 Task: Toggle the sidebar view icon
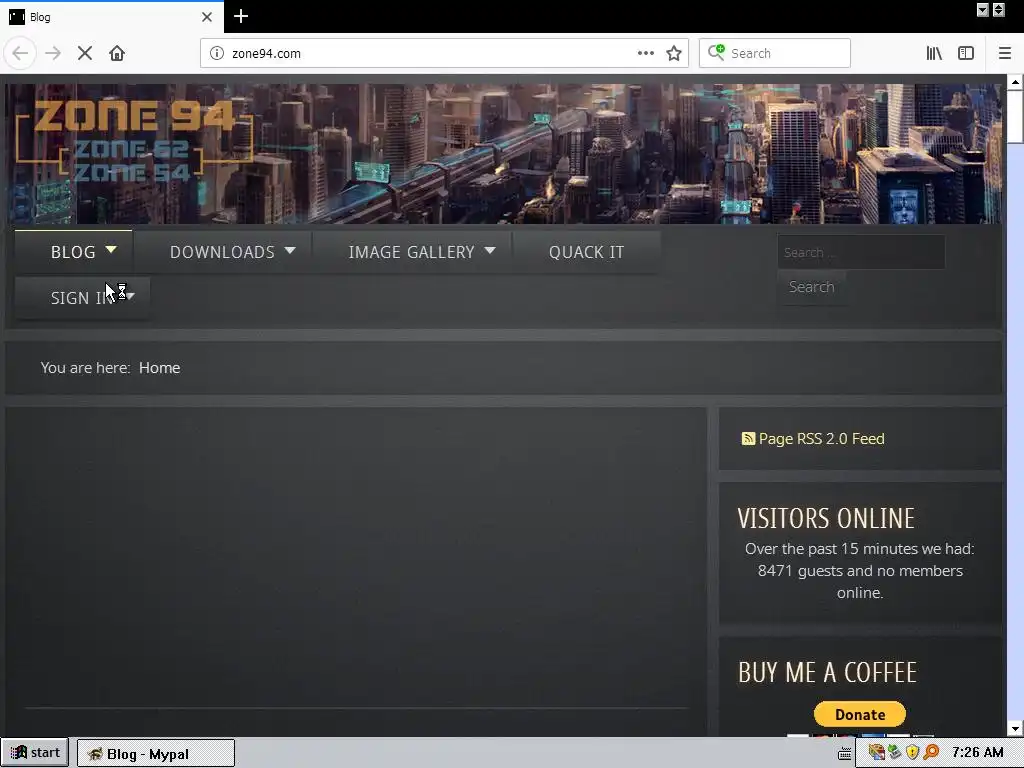pyautogui.click(x=966, y=54)
